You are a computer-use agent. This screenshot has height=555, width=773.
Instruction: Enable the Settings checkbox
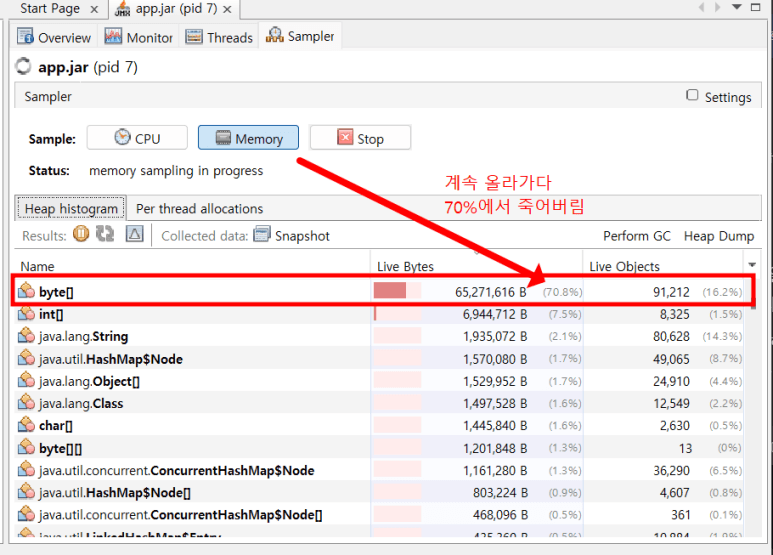click(692, 96)
